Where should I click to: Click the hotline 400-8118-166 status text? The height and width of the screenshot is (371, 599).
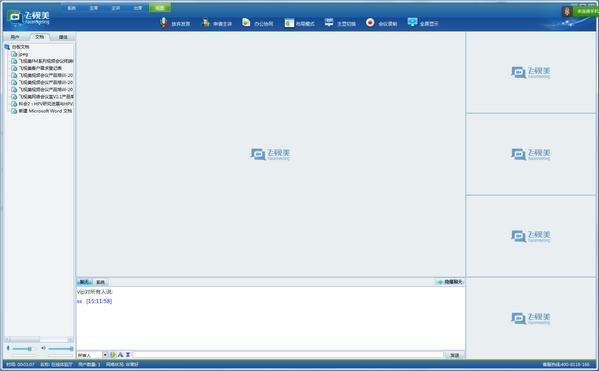566,365
